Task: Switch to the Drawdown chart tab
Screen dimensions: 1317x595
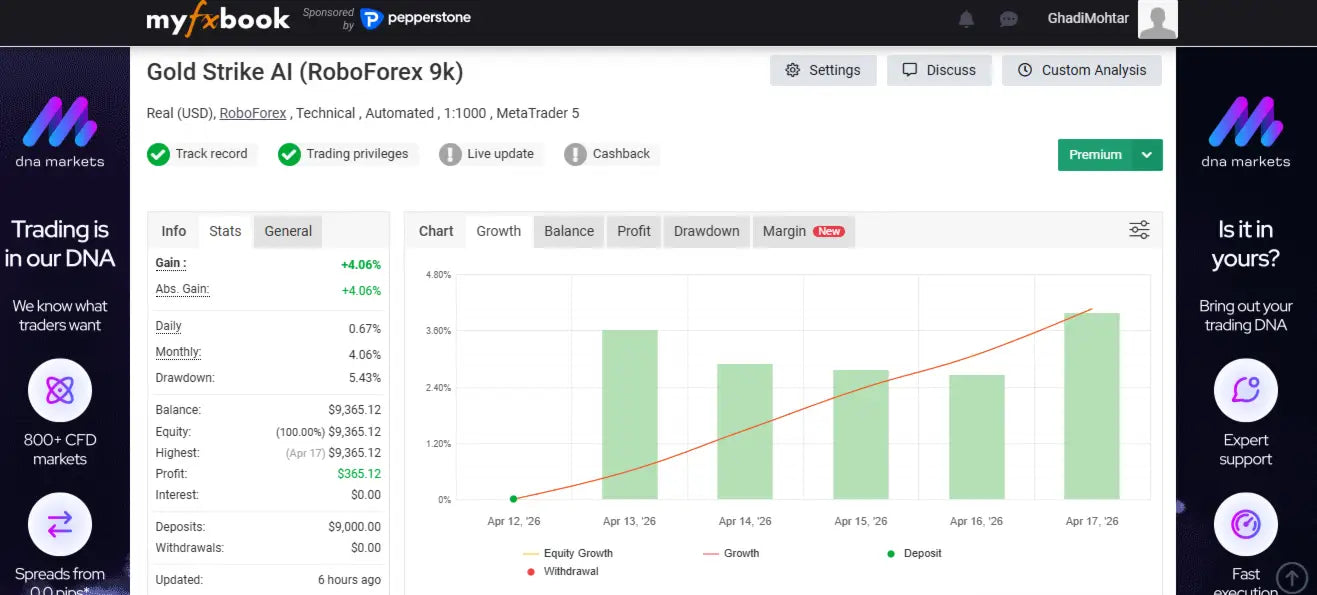Action: pyautogui.click(x=706, y=231)
